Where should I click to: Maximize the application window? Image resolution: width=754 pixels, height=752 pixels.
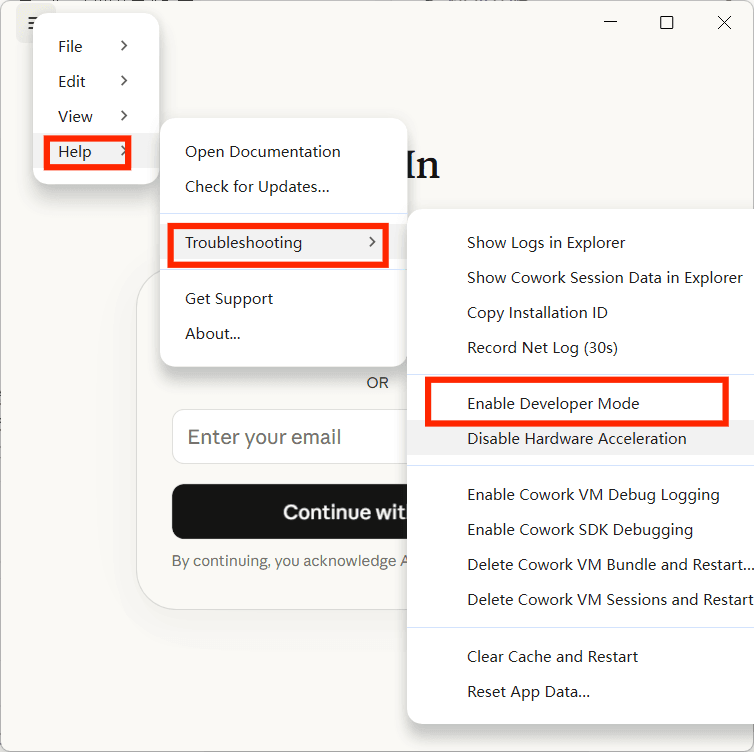coord(666,22)
